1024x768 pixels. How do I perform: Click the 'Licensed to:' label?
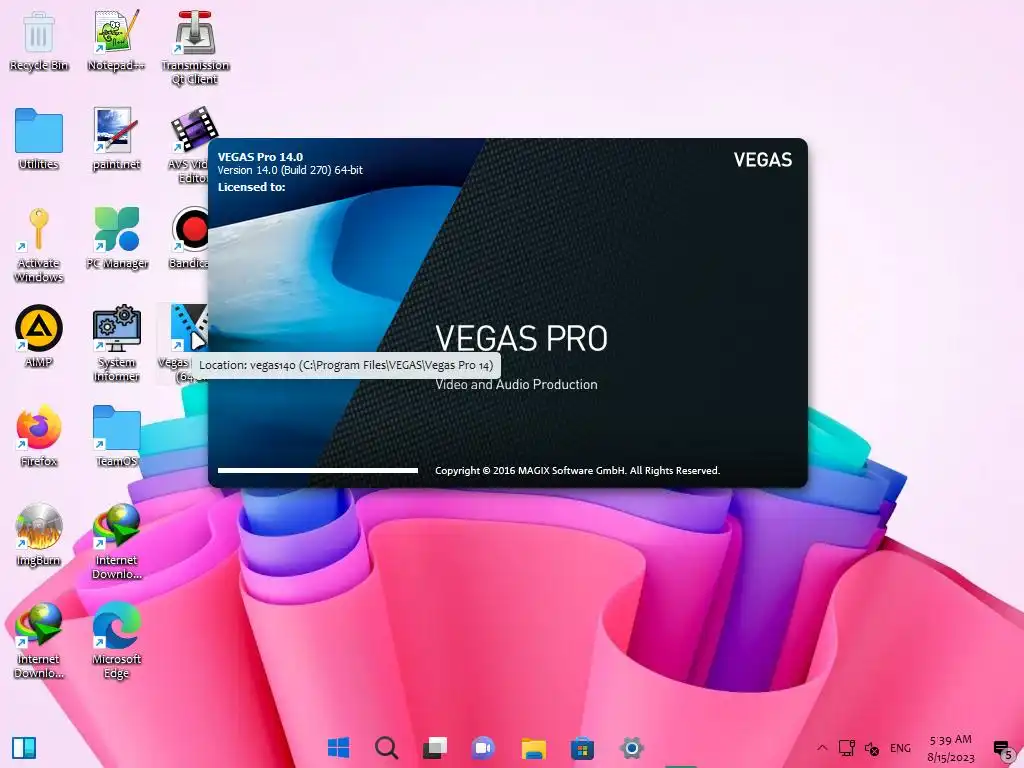pos(251,187)
